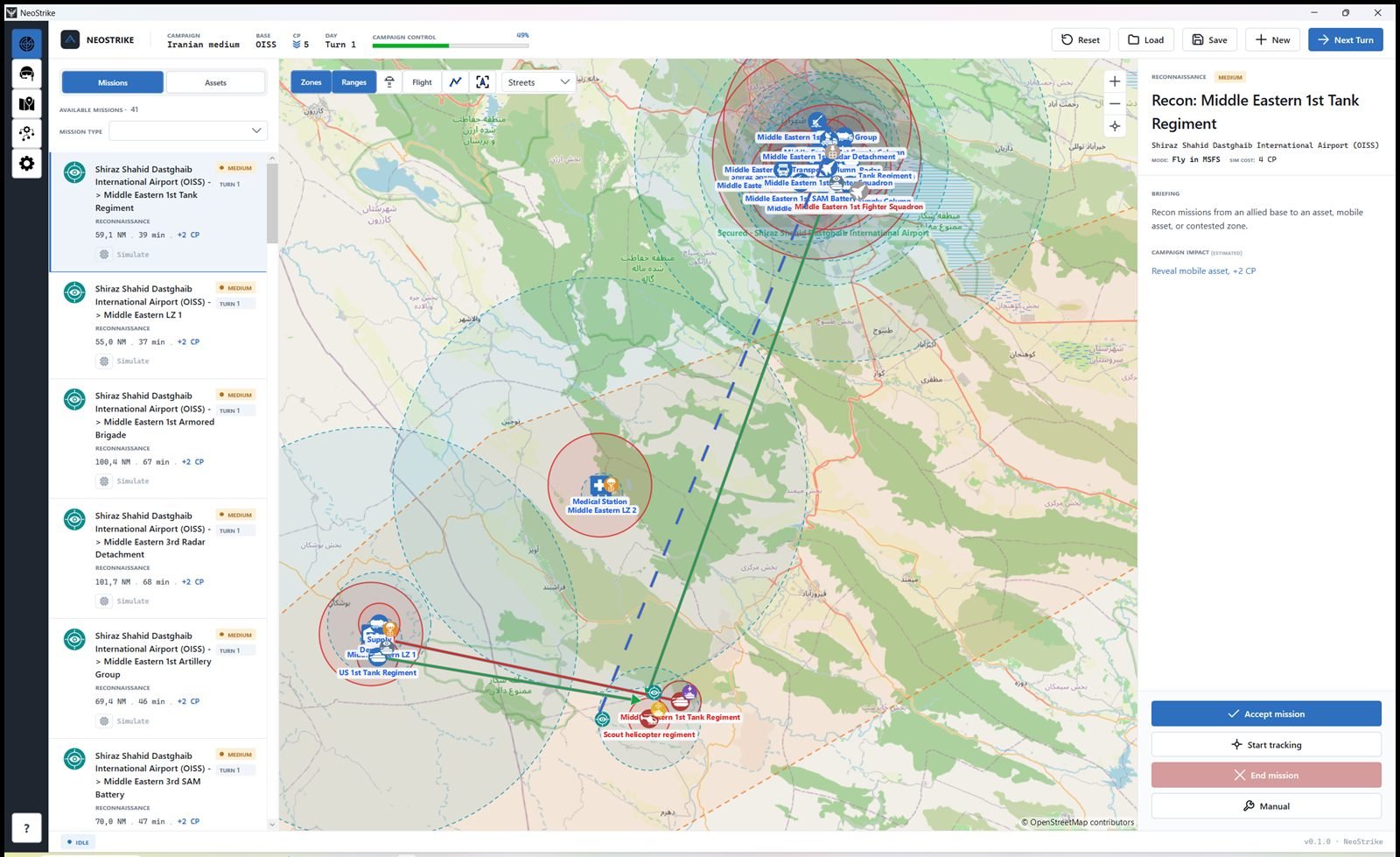Click Simulate under 1st Artillery Group mission
Image resolution: width=1400 pixels, height=857 pixels.
124,721
